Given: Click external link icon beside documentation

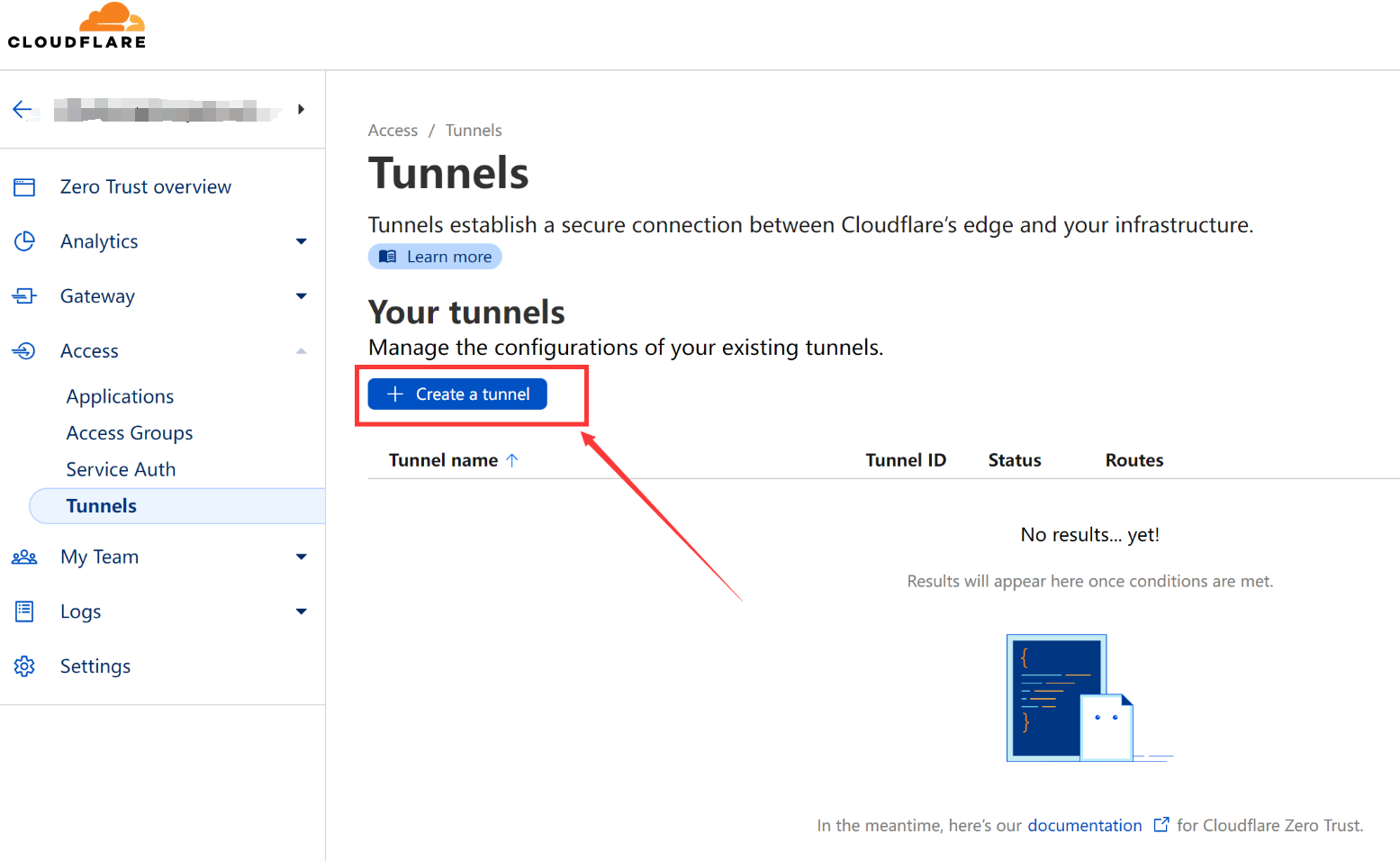Looking at the screenshot, I should [1161, 825].
